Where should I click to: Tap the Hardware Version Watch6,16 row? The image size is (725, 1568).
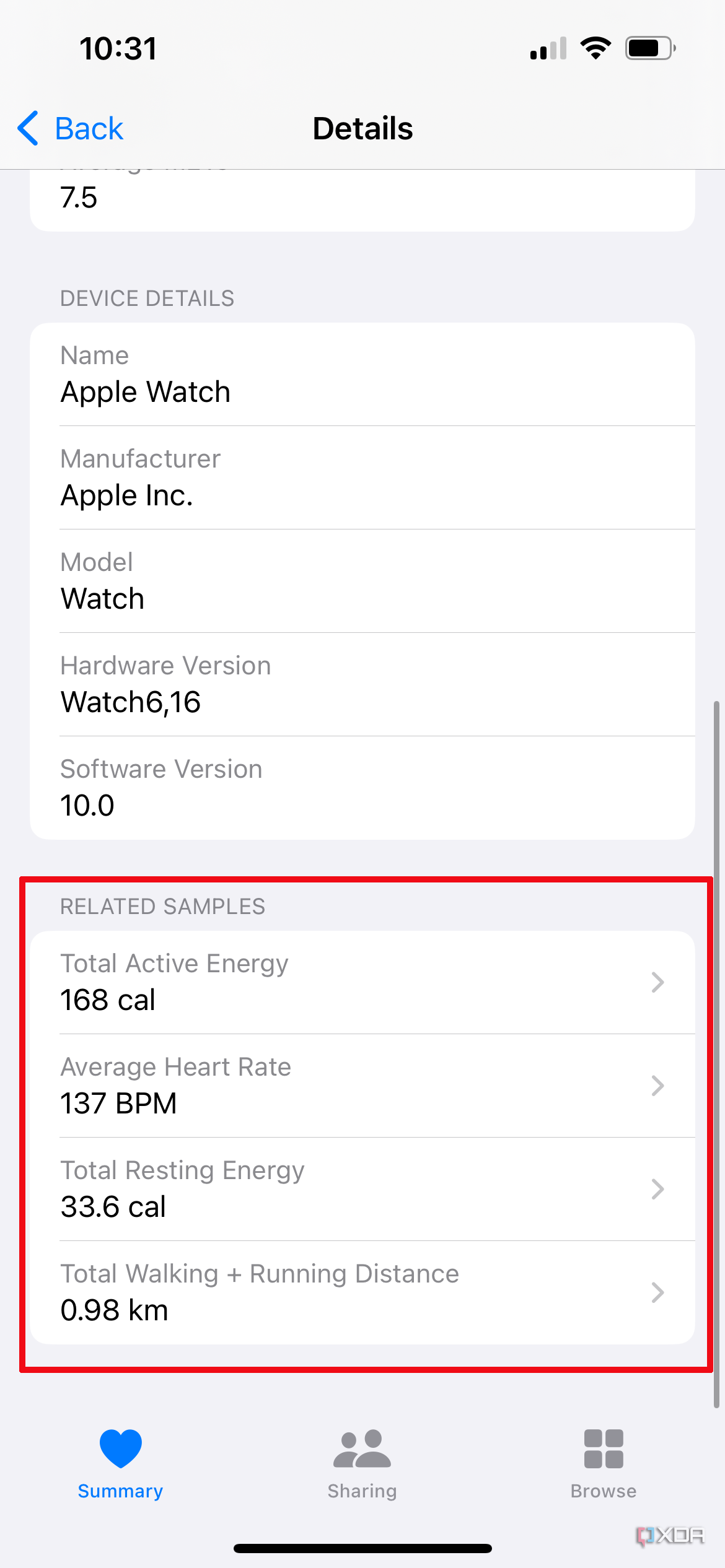[362, 684]
